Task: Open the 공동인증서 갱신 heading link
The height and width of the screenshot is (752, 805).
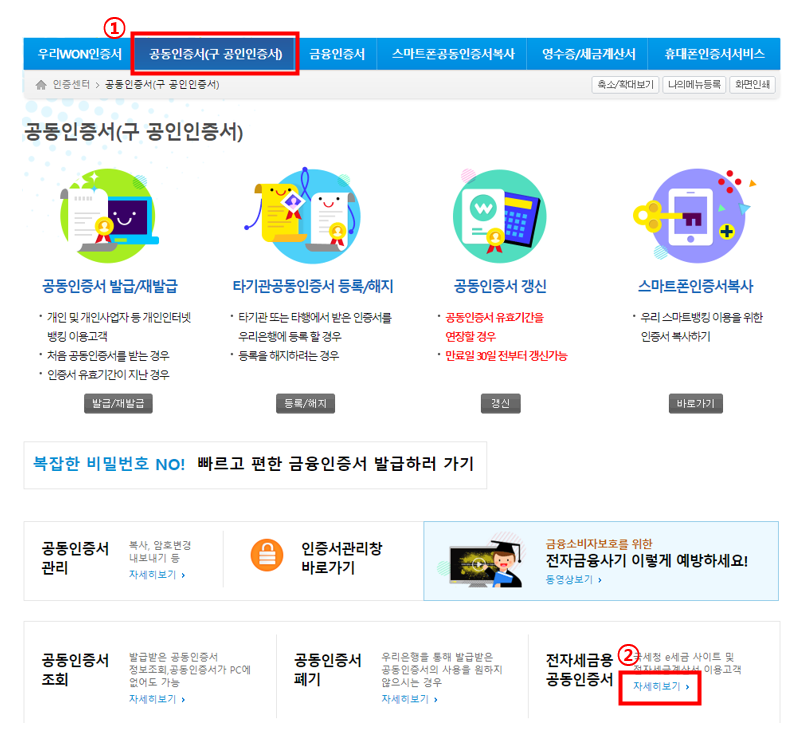Action: tap(500, 286)
